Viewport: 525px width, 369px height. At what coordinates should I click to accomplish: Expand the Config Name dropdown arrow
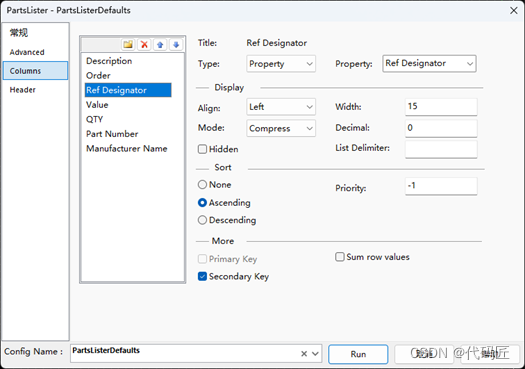click(x=315, y=354)
